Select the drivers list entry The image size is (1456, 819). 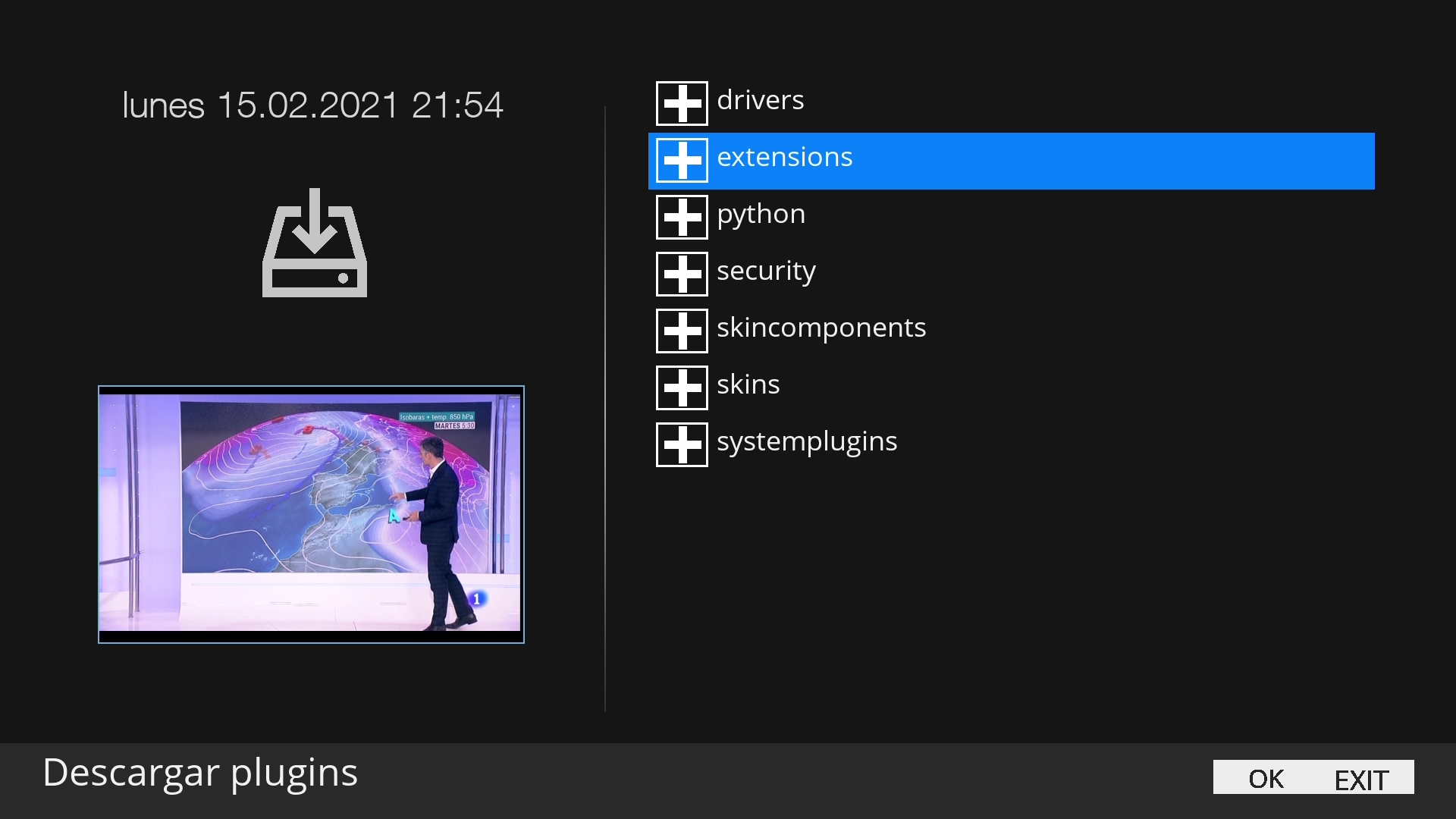pyautogui.click(x=760, y=100)
